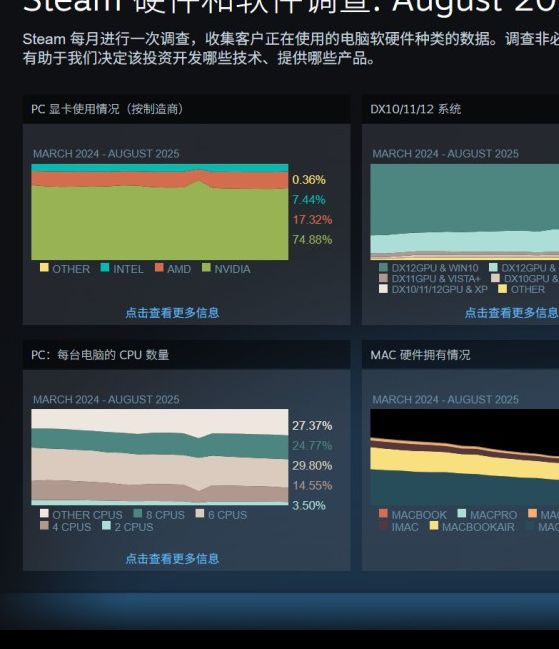
Task: Select the 4 CPUS legend swatch
Action: tap(44, 526)
